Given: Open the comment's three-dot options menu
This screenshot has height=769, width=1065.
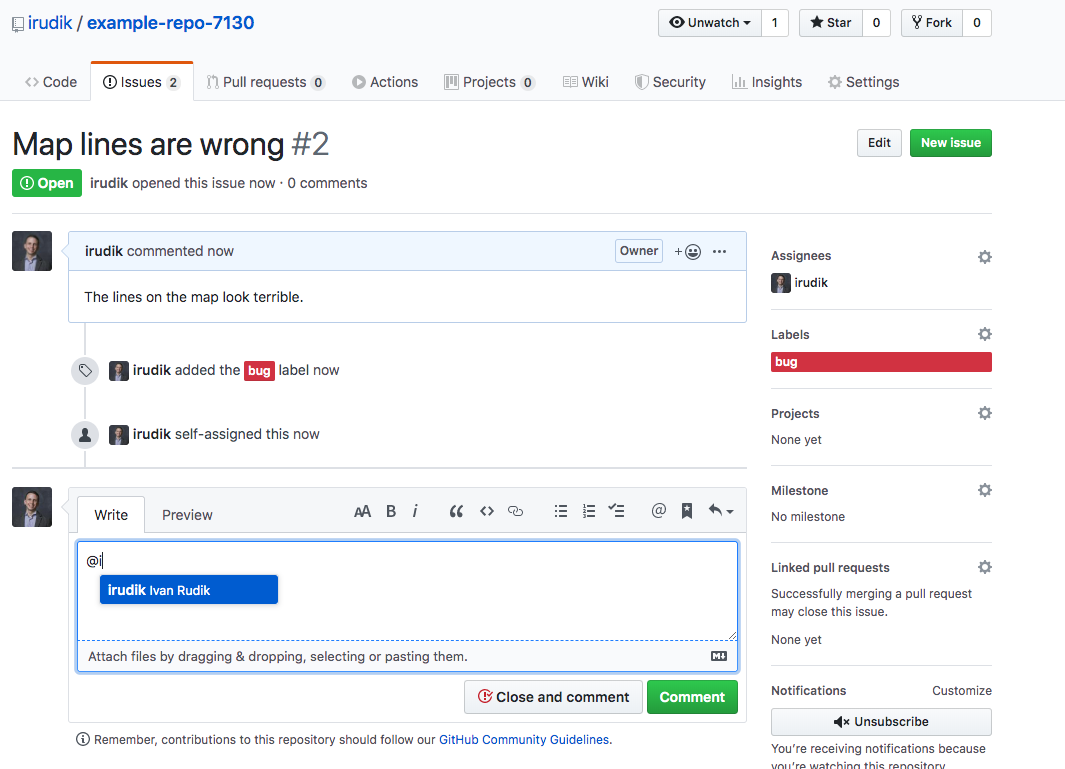Looking at the screenshot, I should click(719, 252).
